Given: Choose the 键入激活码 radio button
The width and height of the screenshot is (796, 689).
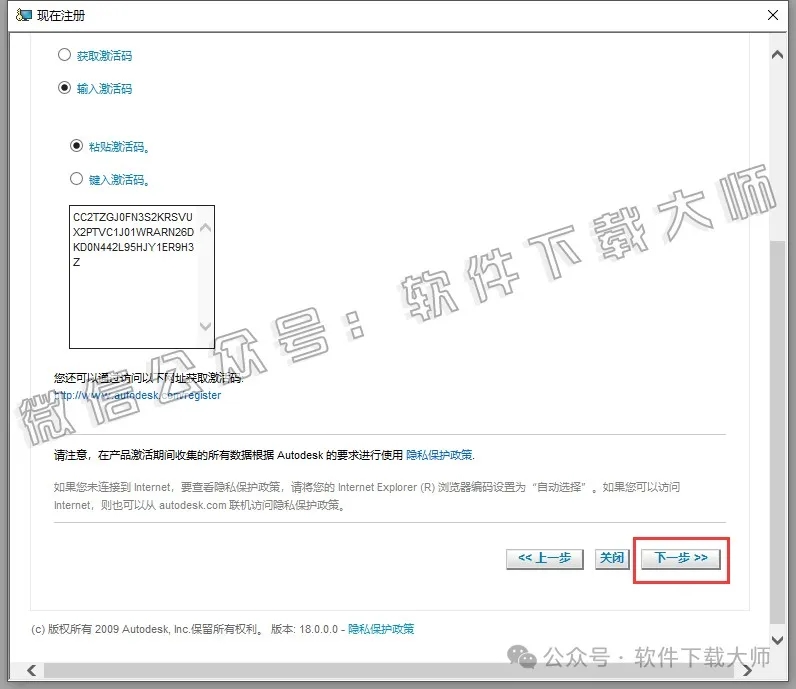Looking at the screenshot, I should click(76, 179).
